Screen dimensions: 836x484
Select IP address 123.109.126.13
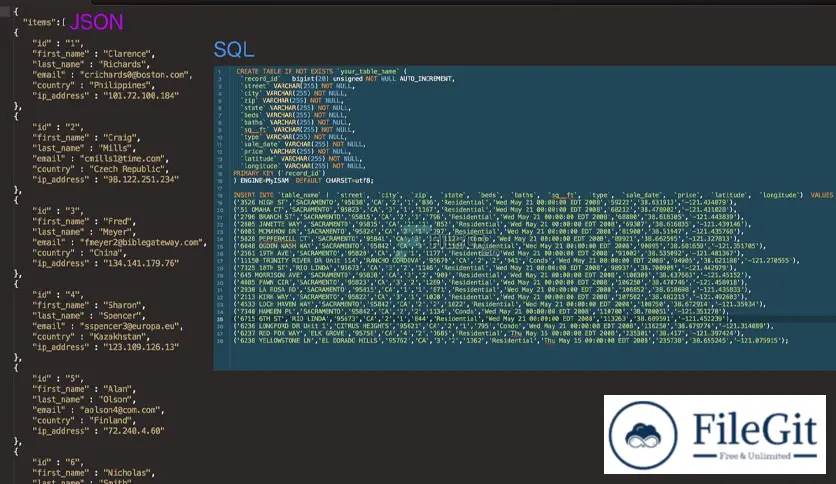tap(141, 347)
